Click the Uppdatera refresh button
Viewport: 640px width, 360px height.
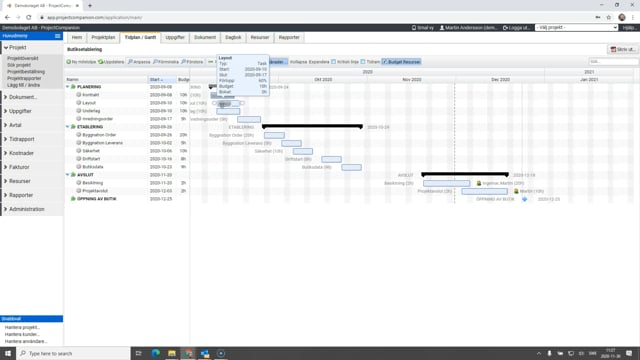tap(111, 62)
